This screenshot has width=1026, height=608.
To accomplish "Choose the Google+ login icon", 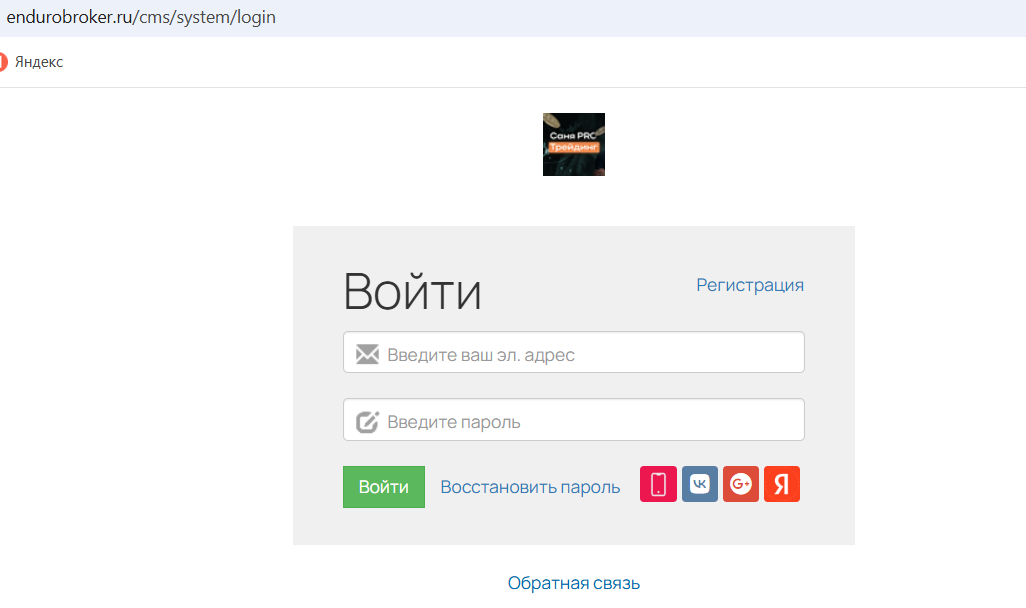I will coord(741,485).
